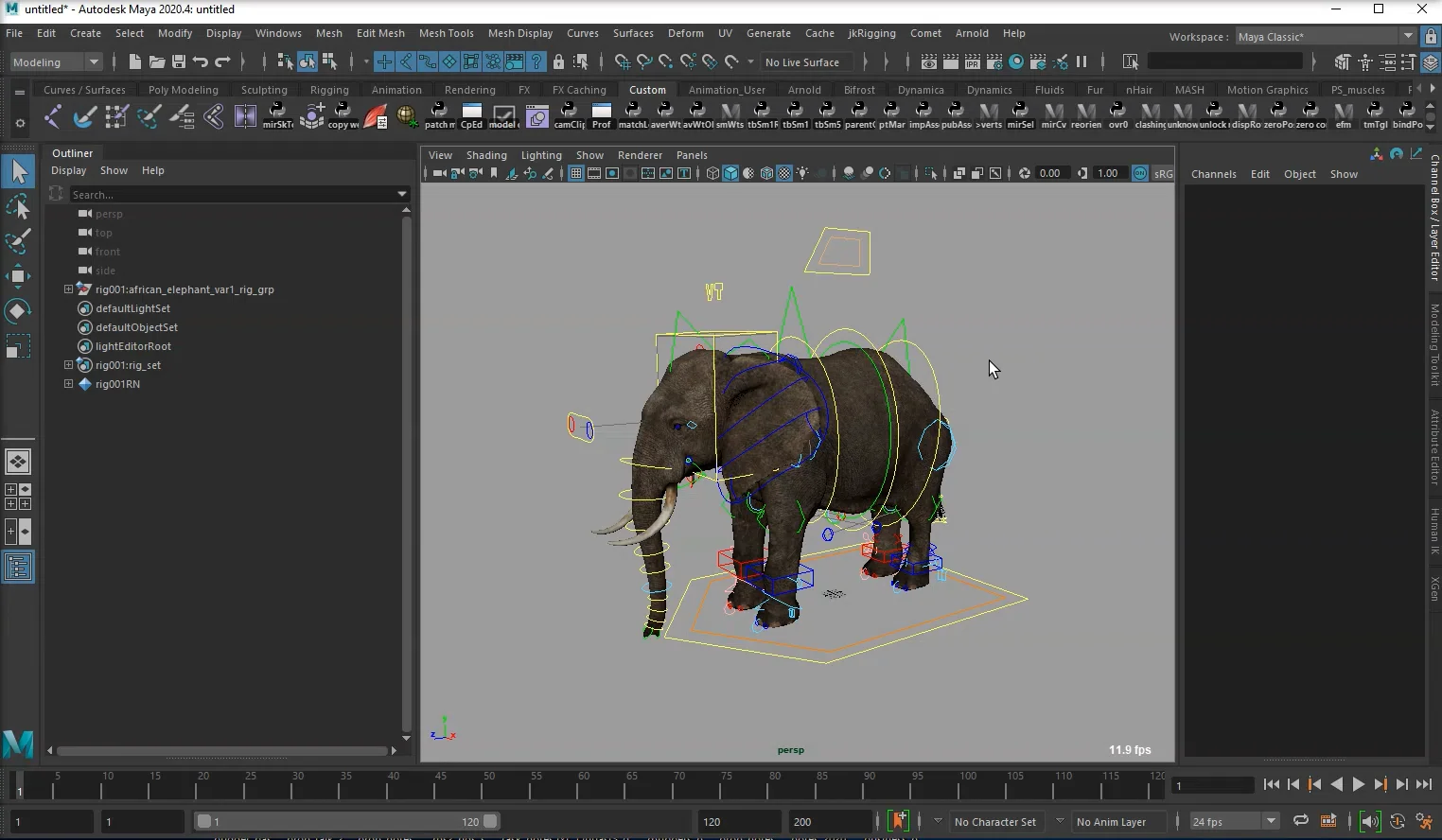Switch to the Arnold shelf tab
1442x840 pixels.
pyautogui.click(x=804, y=90)
